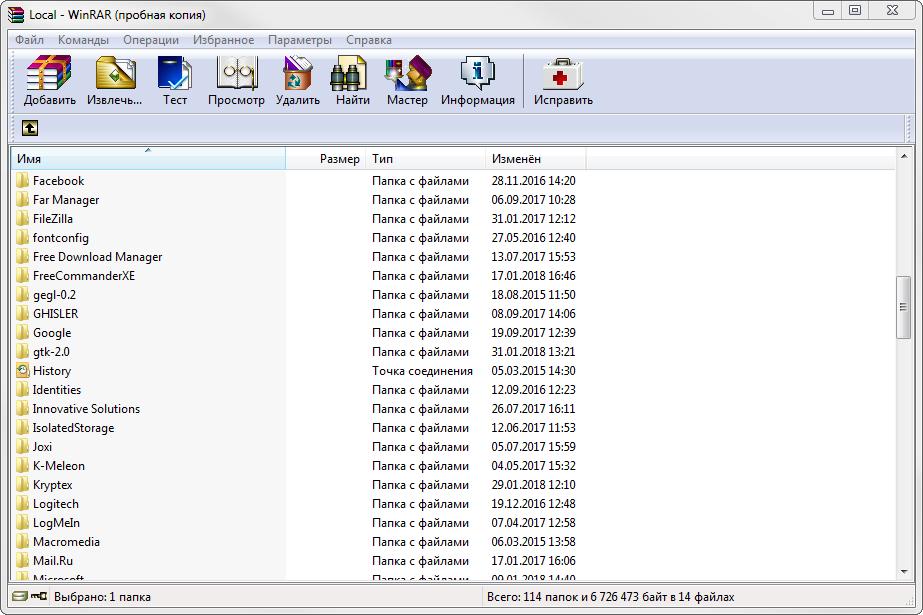The width and height of the screenshot is (923, 615).
Task: Maximize the WinRAR window
Action: (x=855, y=10)
